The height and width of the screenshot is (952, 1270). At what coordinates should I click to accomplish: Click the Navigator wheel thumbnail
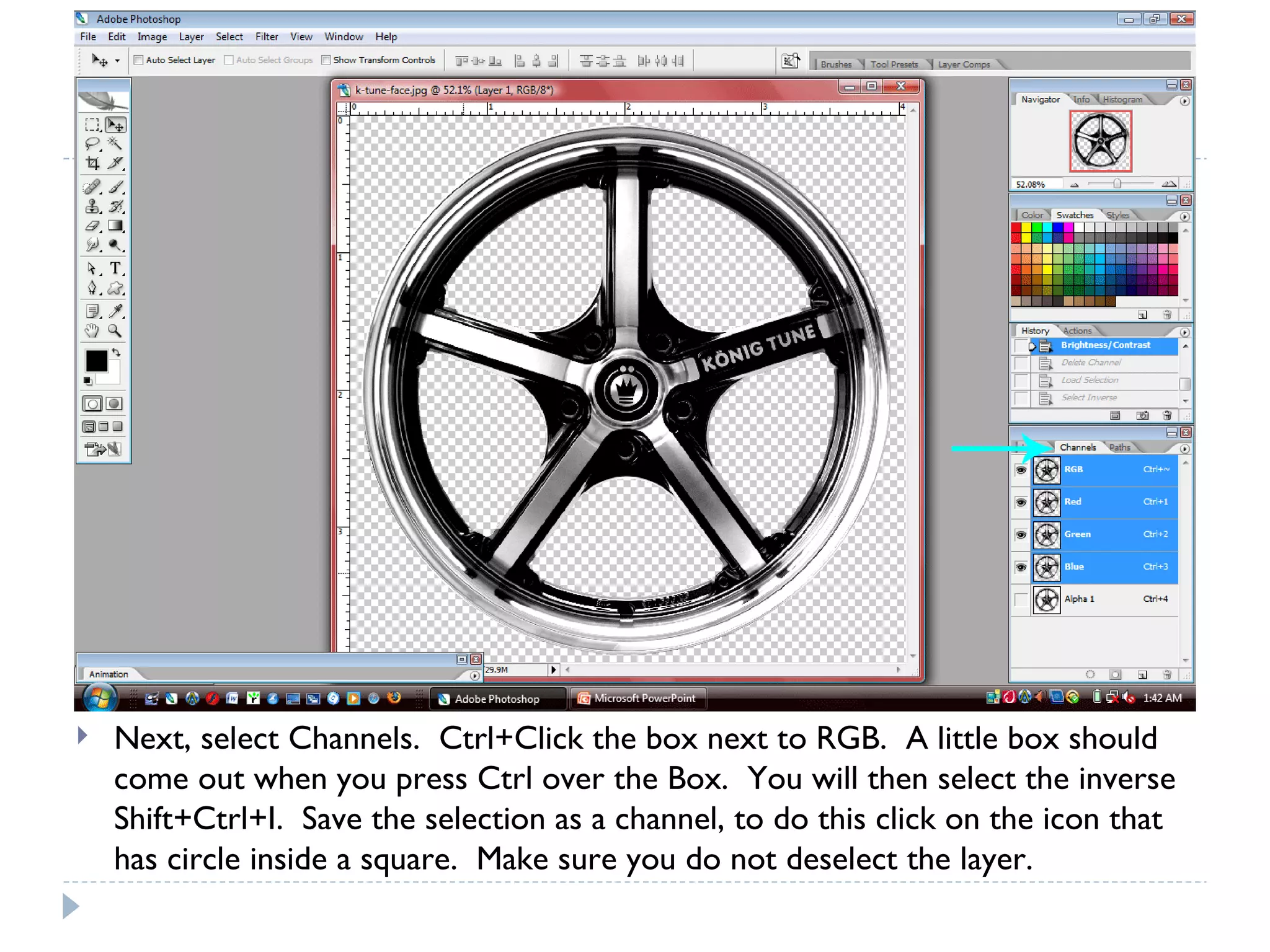[1100, 141]
